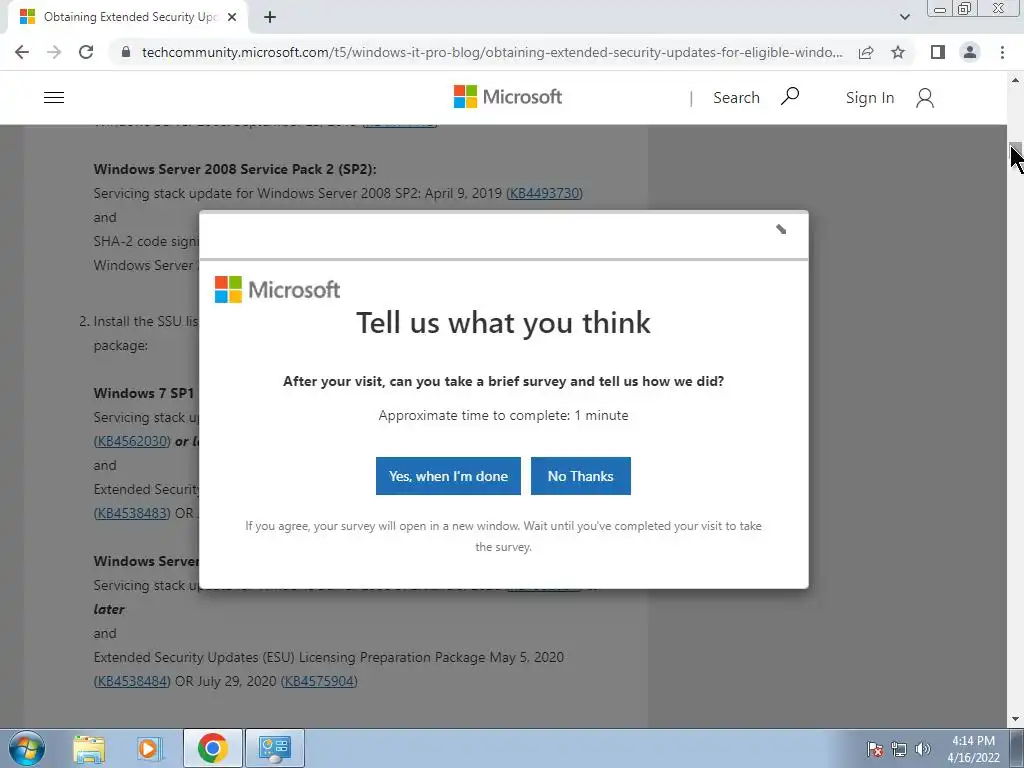Viewport: 1024px width, 768px height.
Task: Click the magnifying glass search icon
Action: 790,97
